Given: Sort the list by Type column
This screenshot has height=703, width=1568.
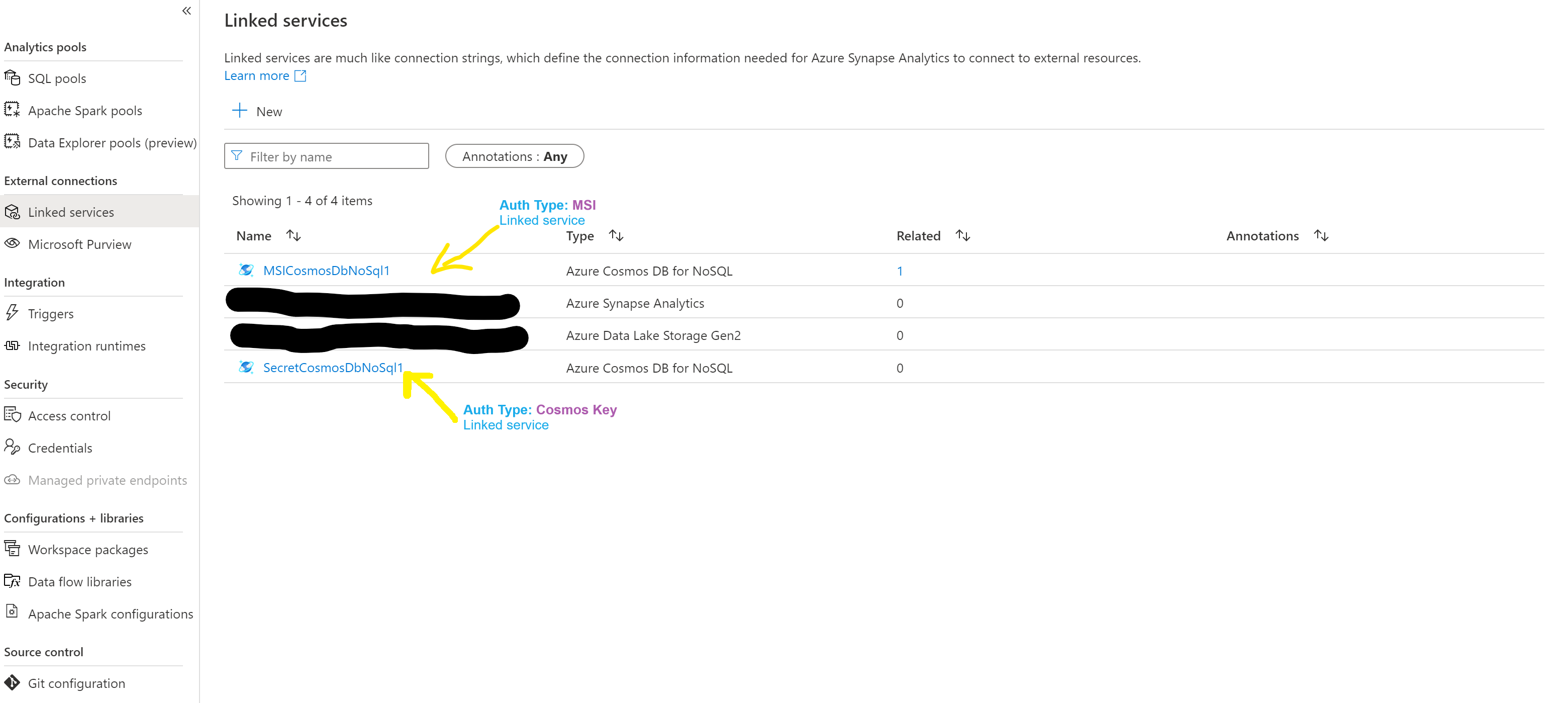Looking at the screenshot, I should click(x=616, y=235).
